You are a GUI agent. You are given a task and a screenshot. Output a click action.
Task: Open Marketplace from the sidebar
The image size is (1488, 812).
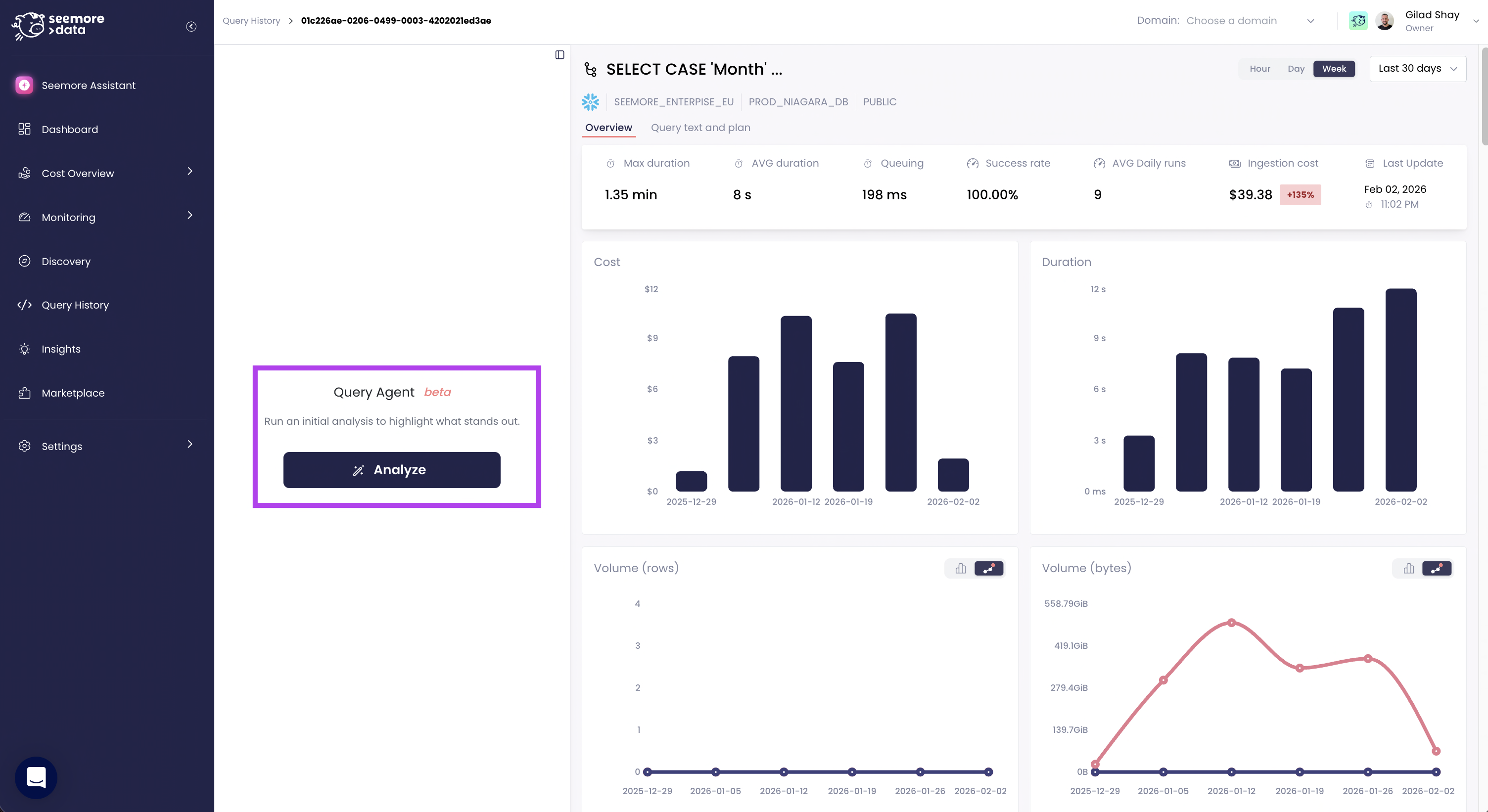click(73, 393)
